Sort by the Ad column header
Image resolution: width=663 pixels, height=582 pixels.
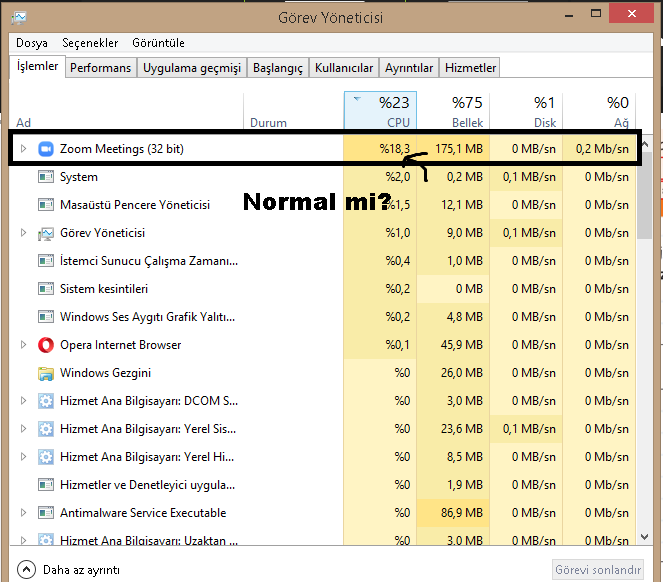[x=126, y=110]
